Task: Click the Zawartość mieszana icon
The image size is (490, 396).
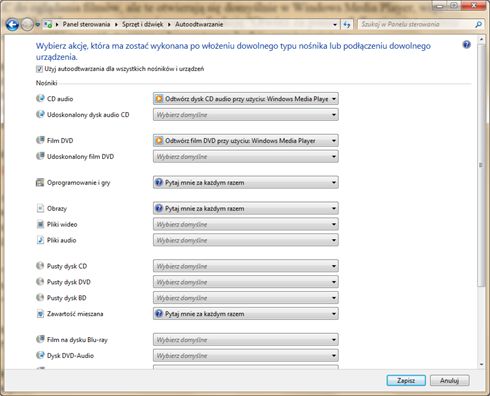Action: point(40,314)
